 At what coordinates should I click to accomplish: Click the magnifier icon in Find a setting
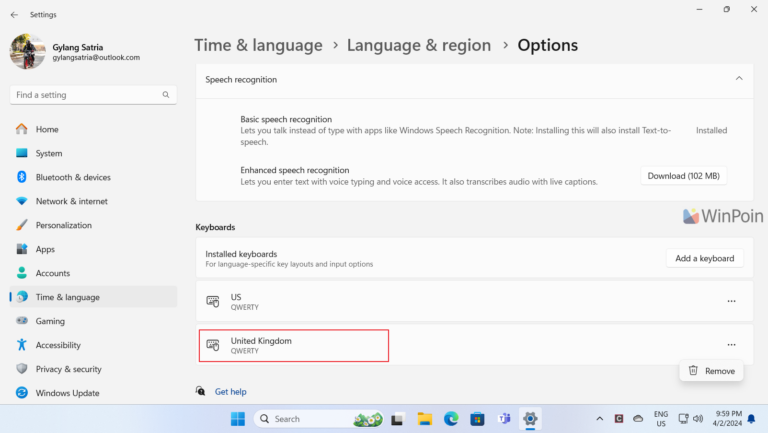tap(166, 95)
